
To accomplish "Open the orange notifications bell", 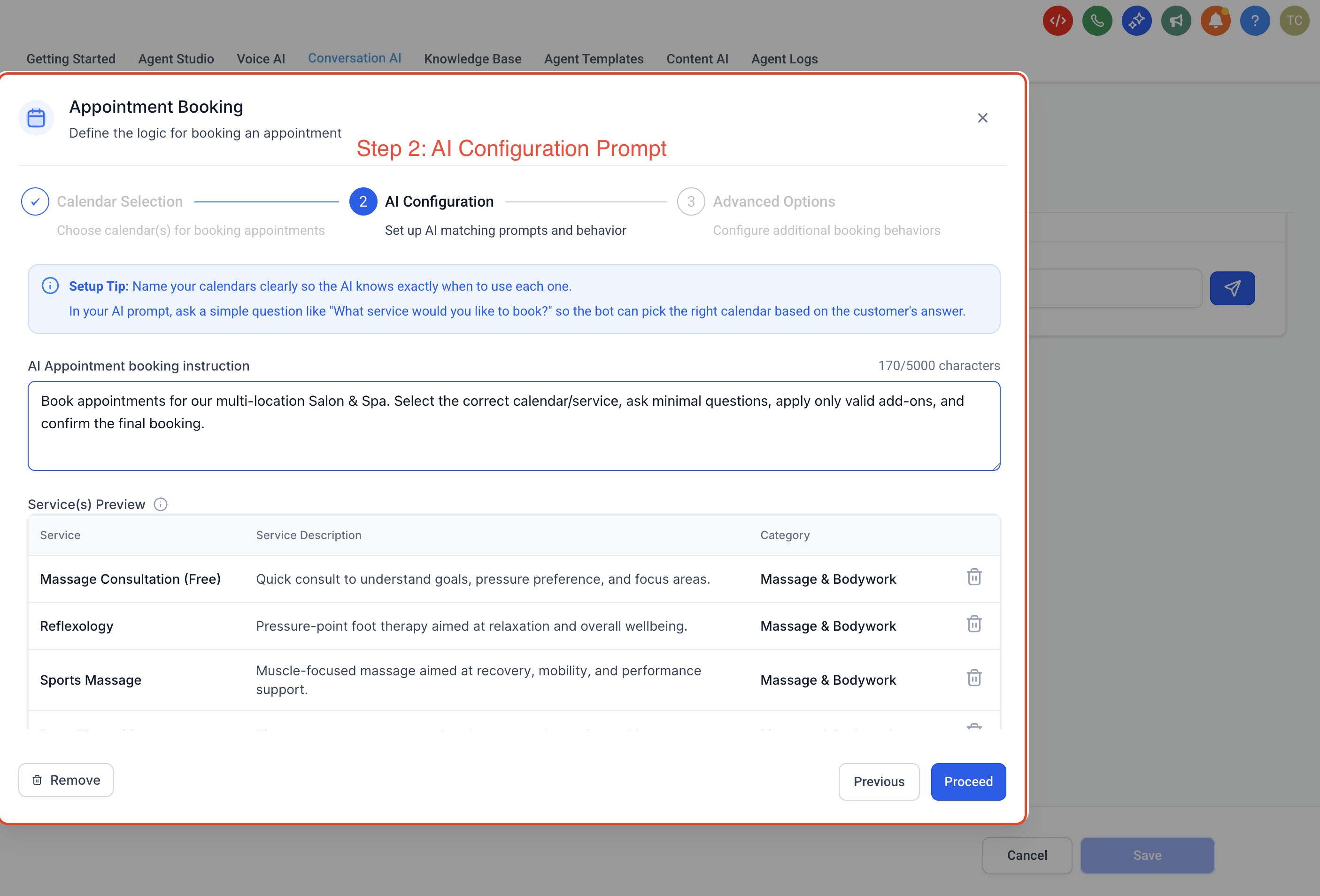I will click(x=1215, y=21).
